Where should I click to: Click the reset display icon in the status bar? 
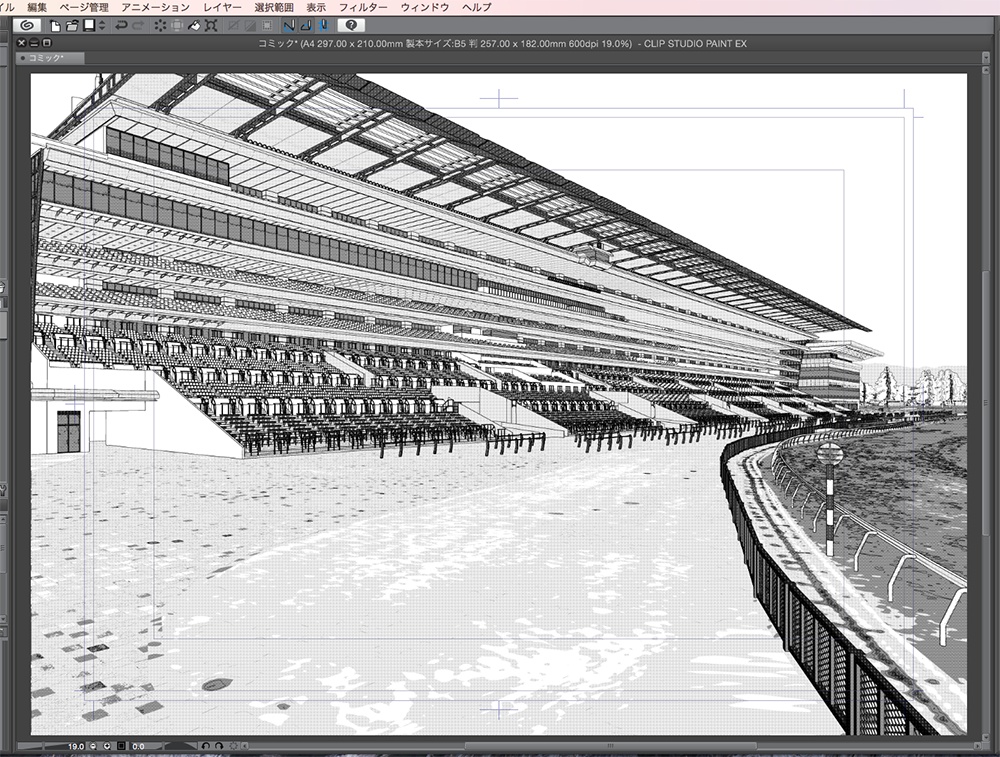click(x=120, y=745)
